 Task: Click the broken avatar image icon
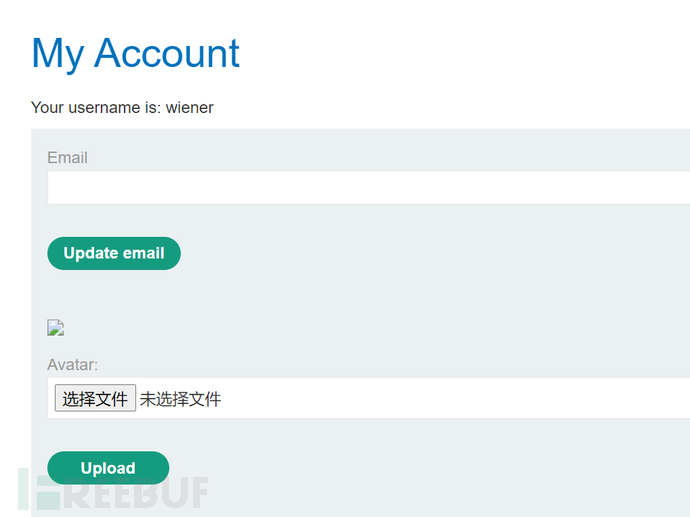point(55,328)
